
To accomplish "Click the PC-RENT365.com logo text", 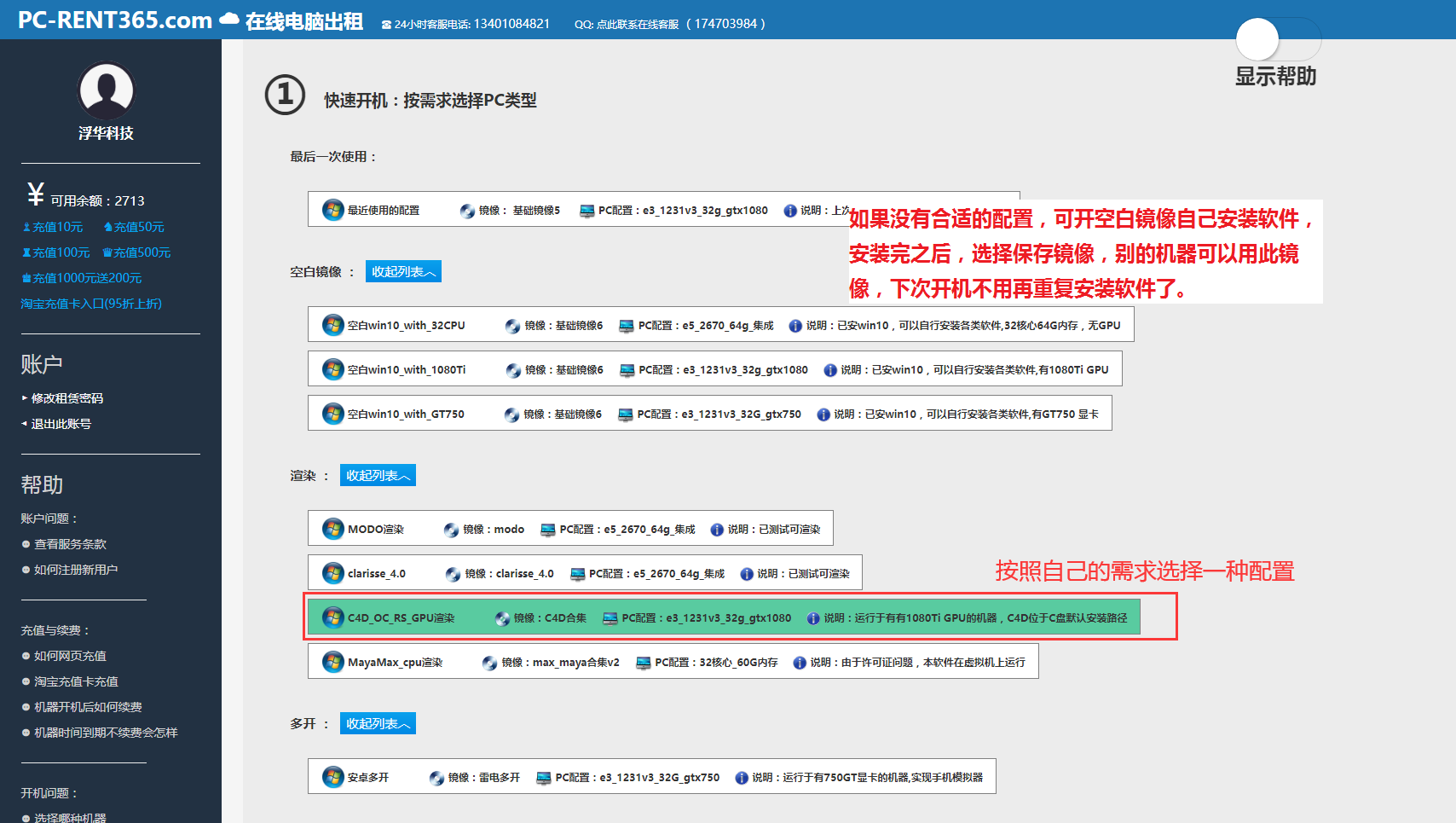I will 115,20.
